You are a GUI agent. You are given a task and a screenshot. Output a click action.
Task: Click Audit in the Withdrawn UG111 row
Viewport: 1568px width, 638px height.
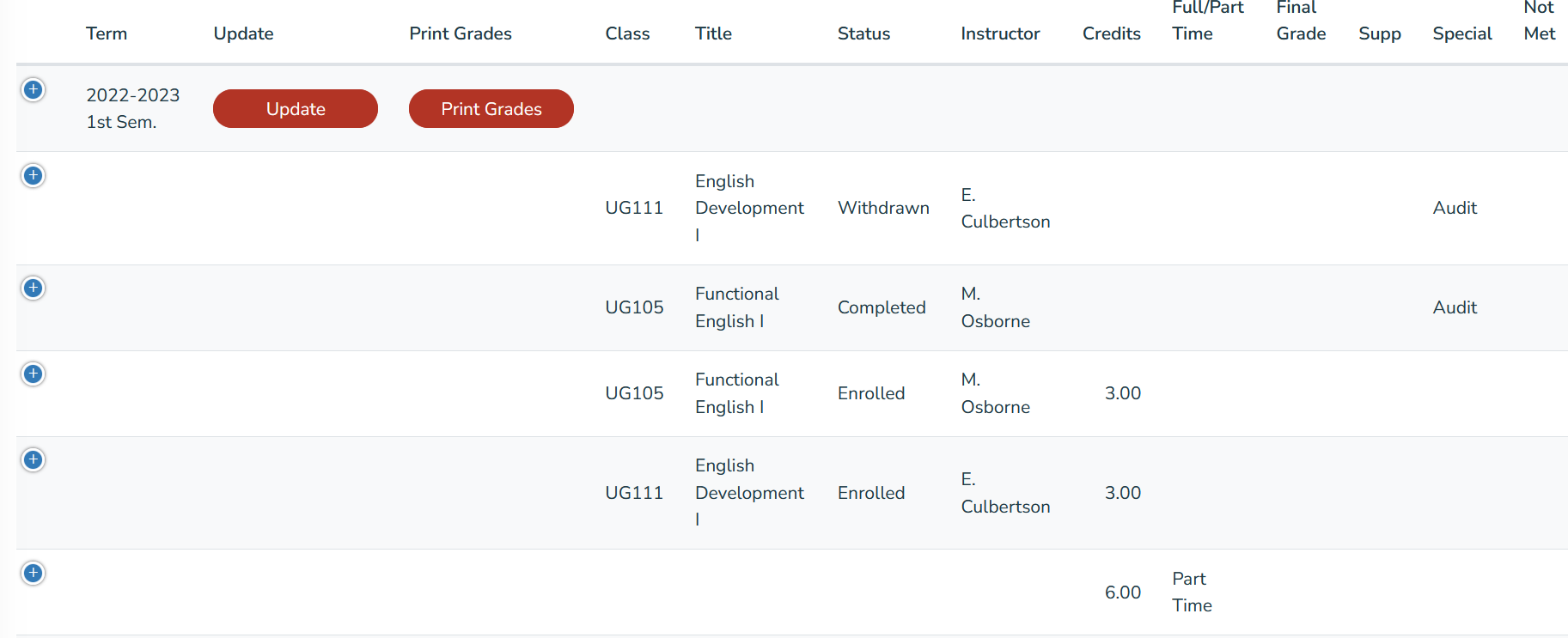pos(1455,208)
